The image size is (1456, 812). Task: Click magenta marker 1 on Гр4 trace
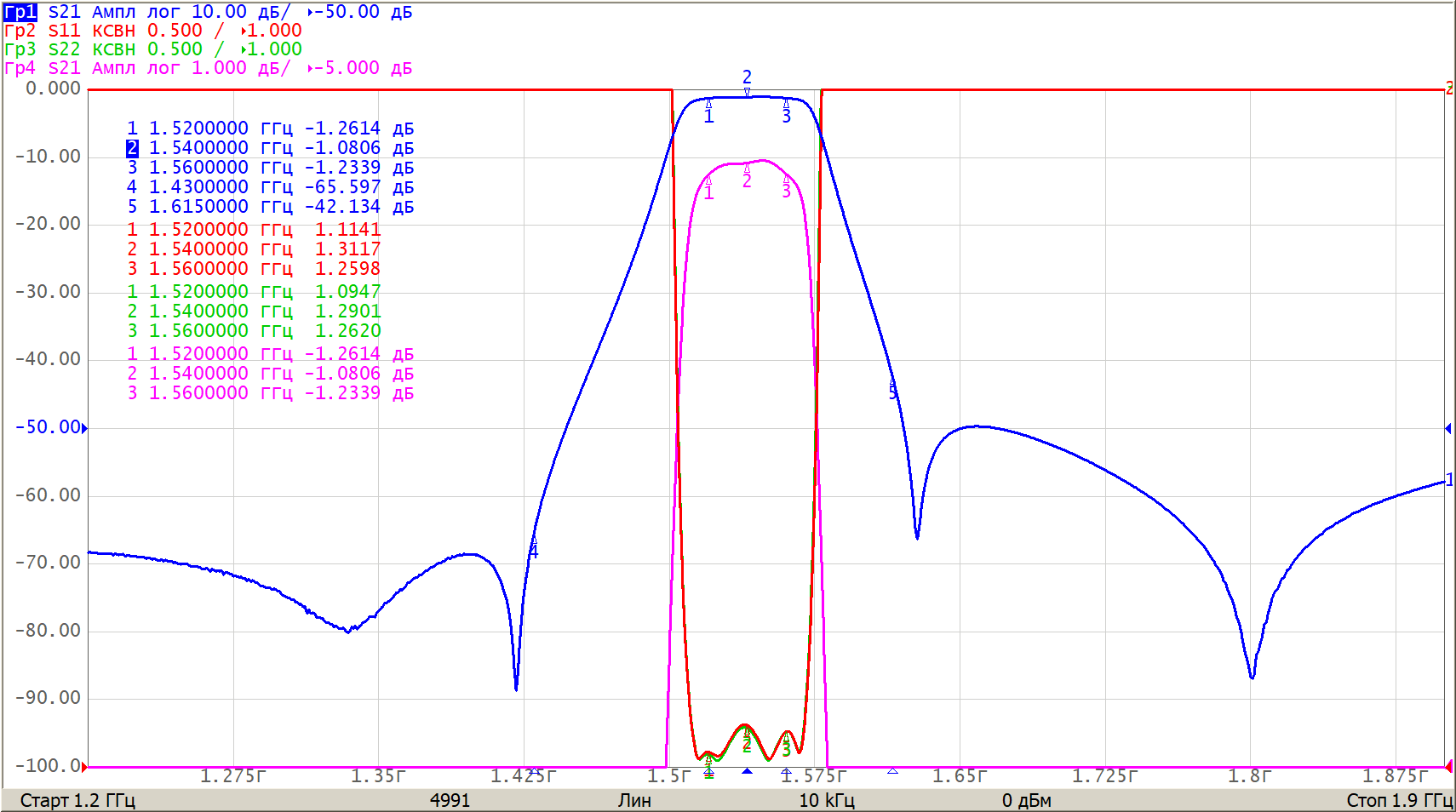point(708,192)
